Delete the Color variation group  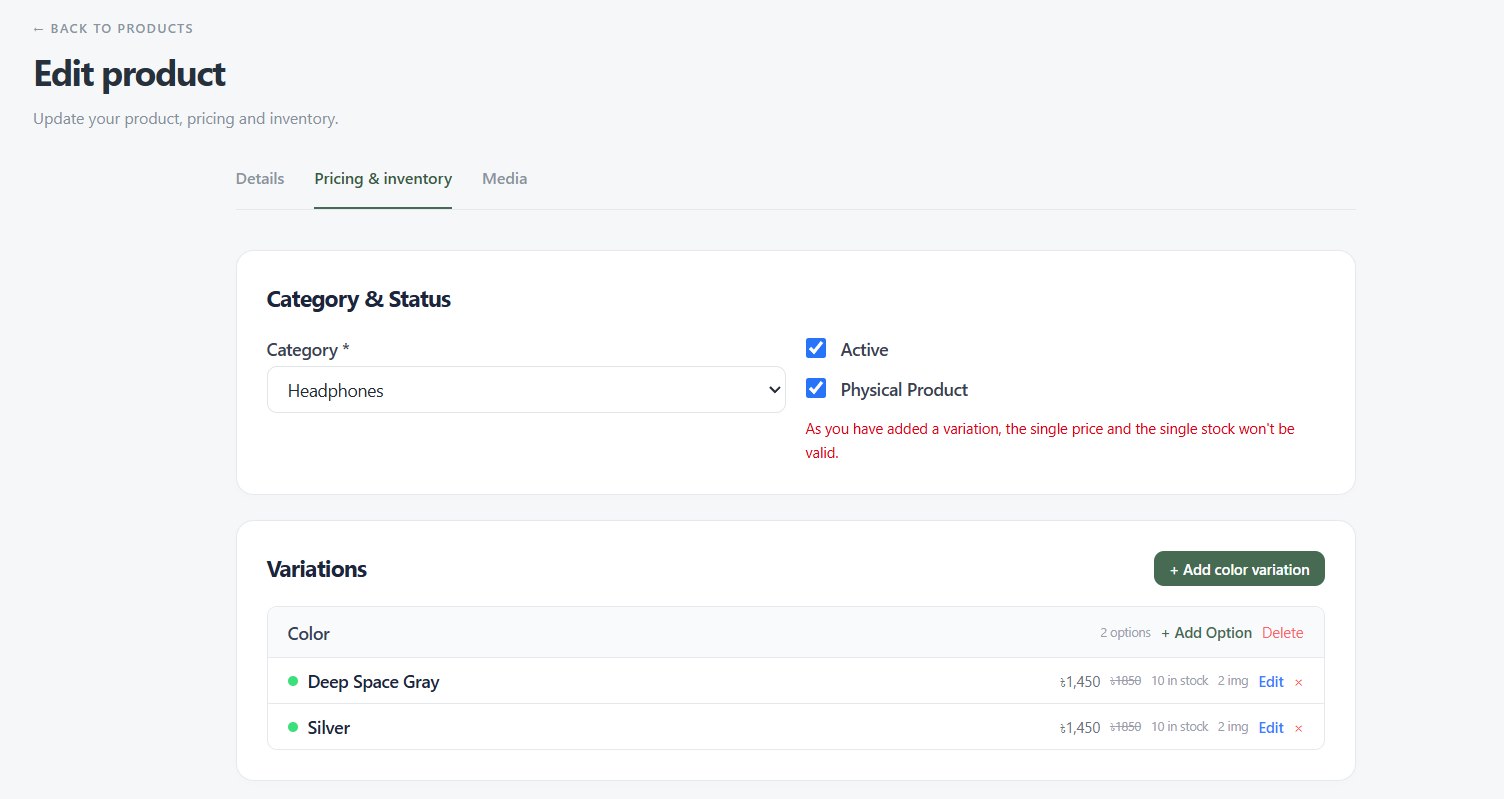(x=1283, y=633)
